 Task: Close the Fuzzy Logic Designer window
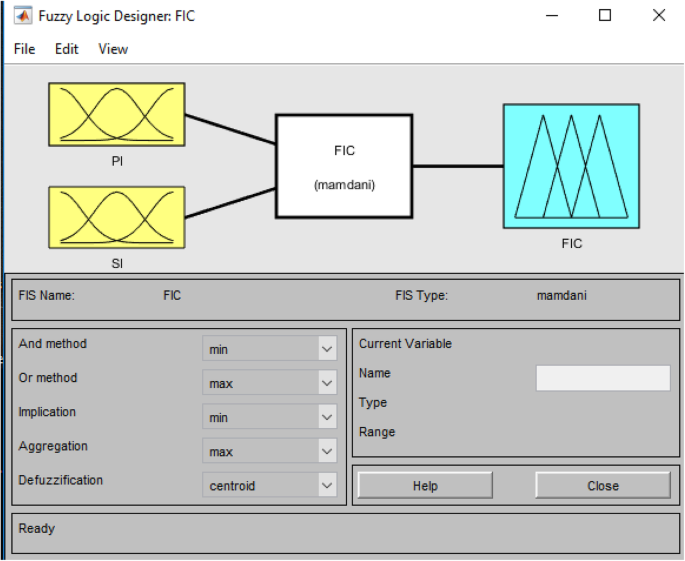(x=659, y=16)
